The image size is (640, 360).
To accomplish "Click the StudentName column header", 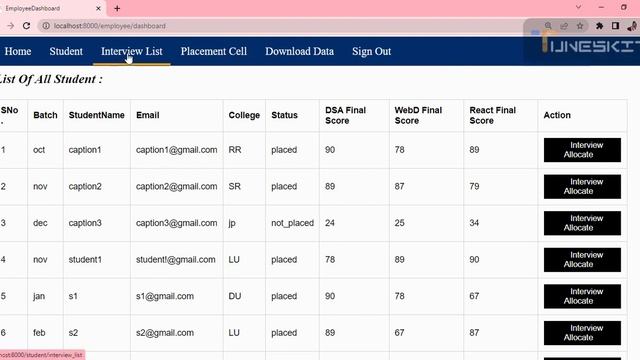I will pos(97,115).
